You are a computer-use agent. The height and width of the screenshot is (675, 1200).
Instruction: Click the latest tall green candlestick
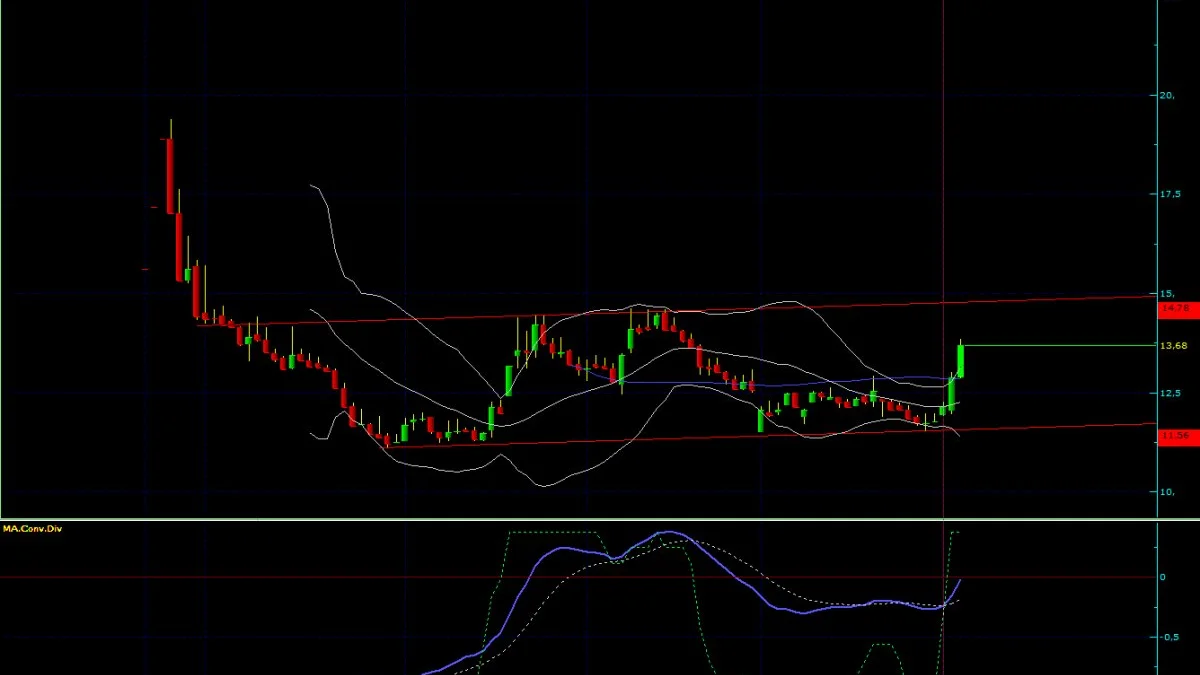(x=960, y=361)
